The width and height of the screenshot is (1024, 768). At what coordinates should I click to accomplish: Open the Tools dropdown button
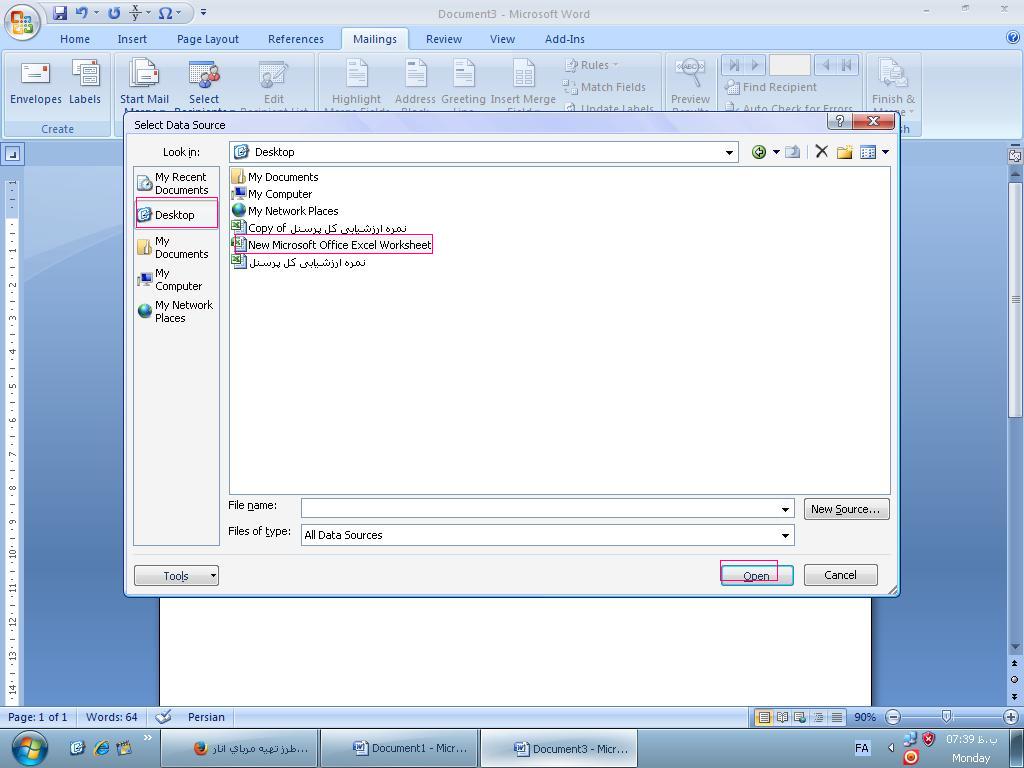176,575
